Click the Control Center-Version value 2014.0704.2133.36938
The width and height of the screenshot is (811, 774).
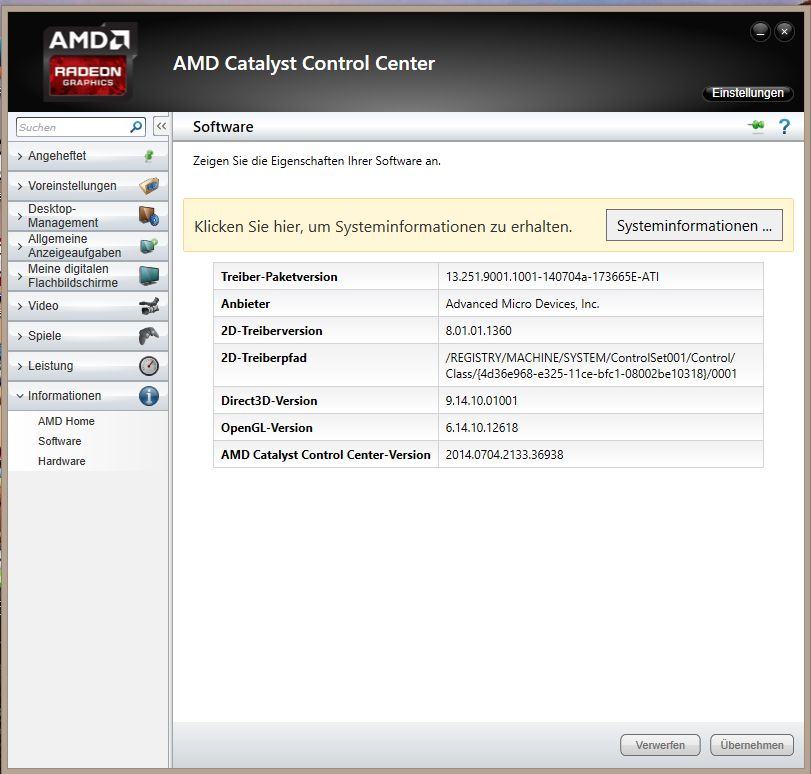coord(504,454)
